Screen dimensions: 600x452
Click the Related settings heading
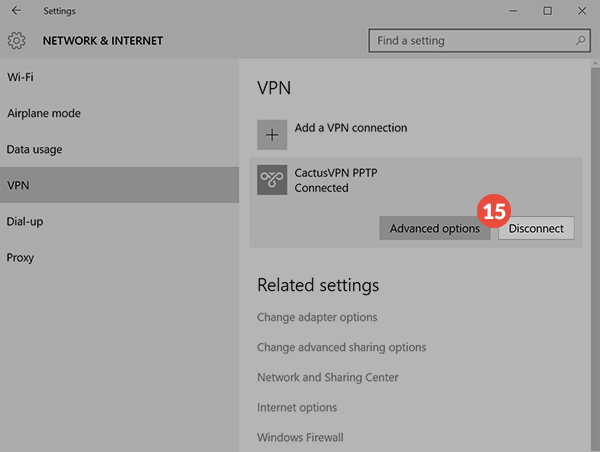click(x=318, y=285)
